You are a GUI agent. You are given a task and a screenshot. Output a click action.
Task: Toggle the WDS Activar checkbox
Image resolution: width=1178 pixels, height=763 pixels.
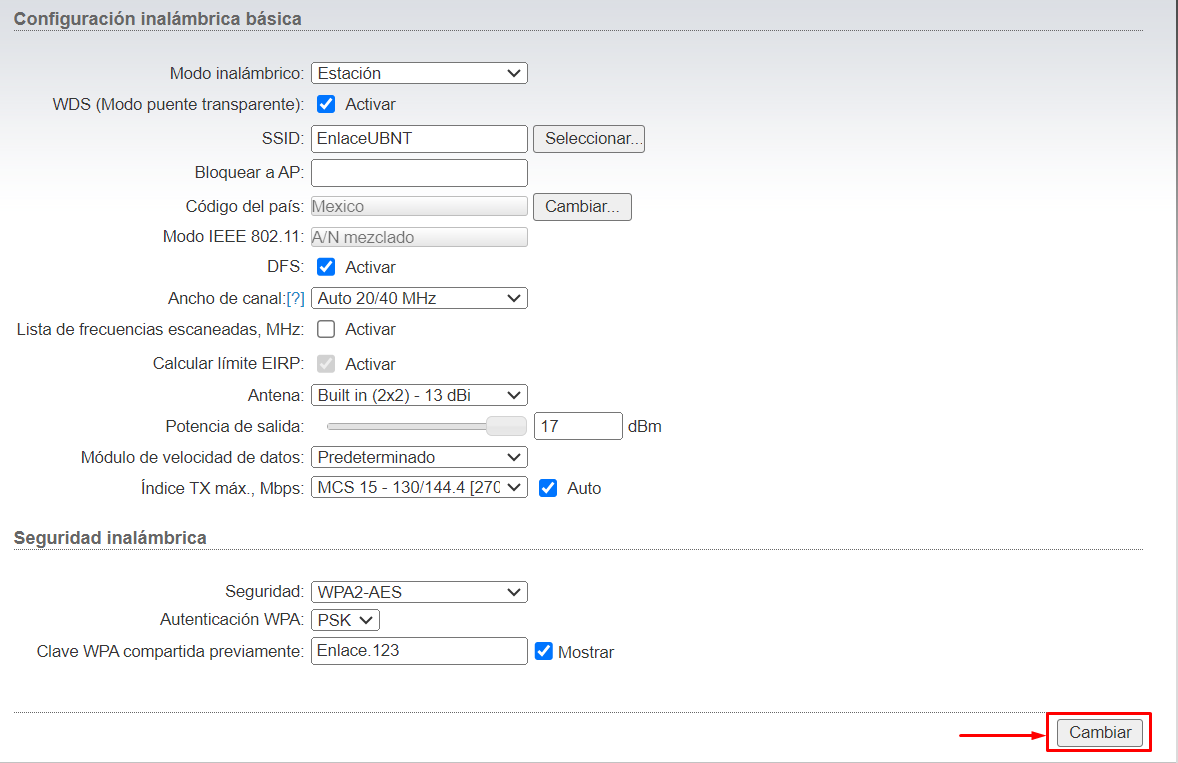326,104
